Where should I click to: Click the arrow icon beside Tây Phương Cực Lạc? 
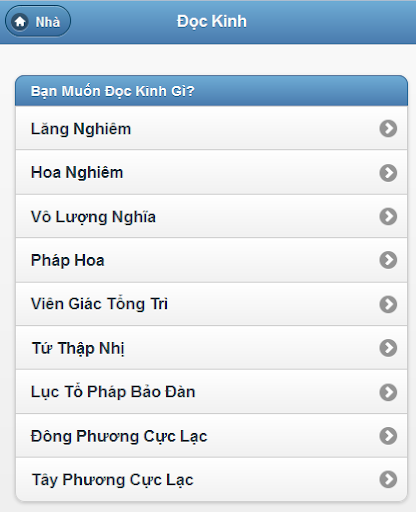(388, 479)
